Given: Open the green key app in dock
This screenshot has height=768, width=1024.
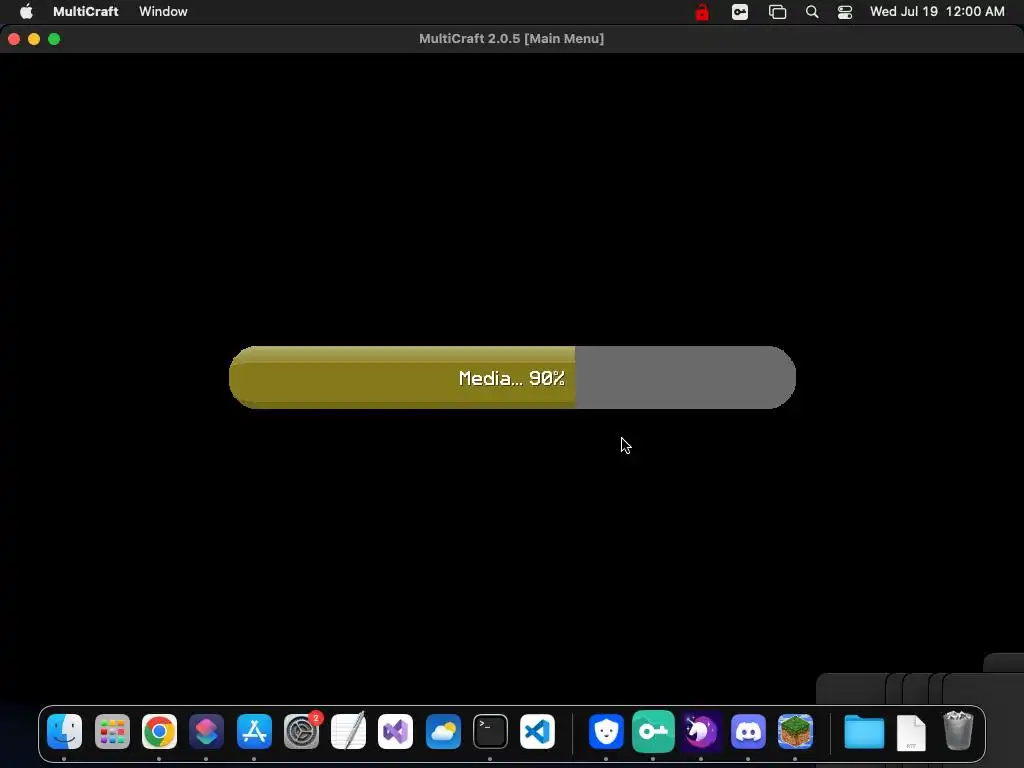Looking at the screenshot, I should click(653, 731).
